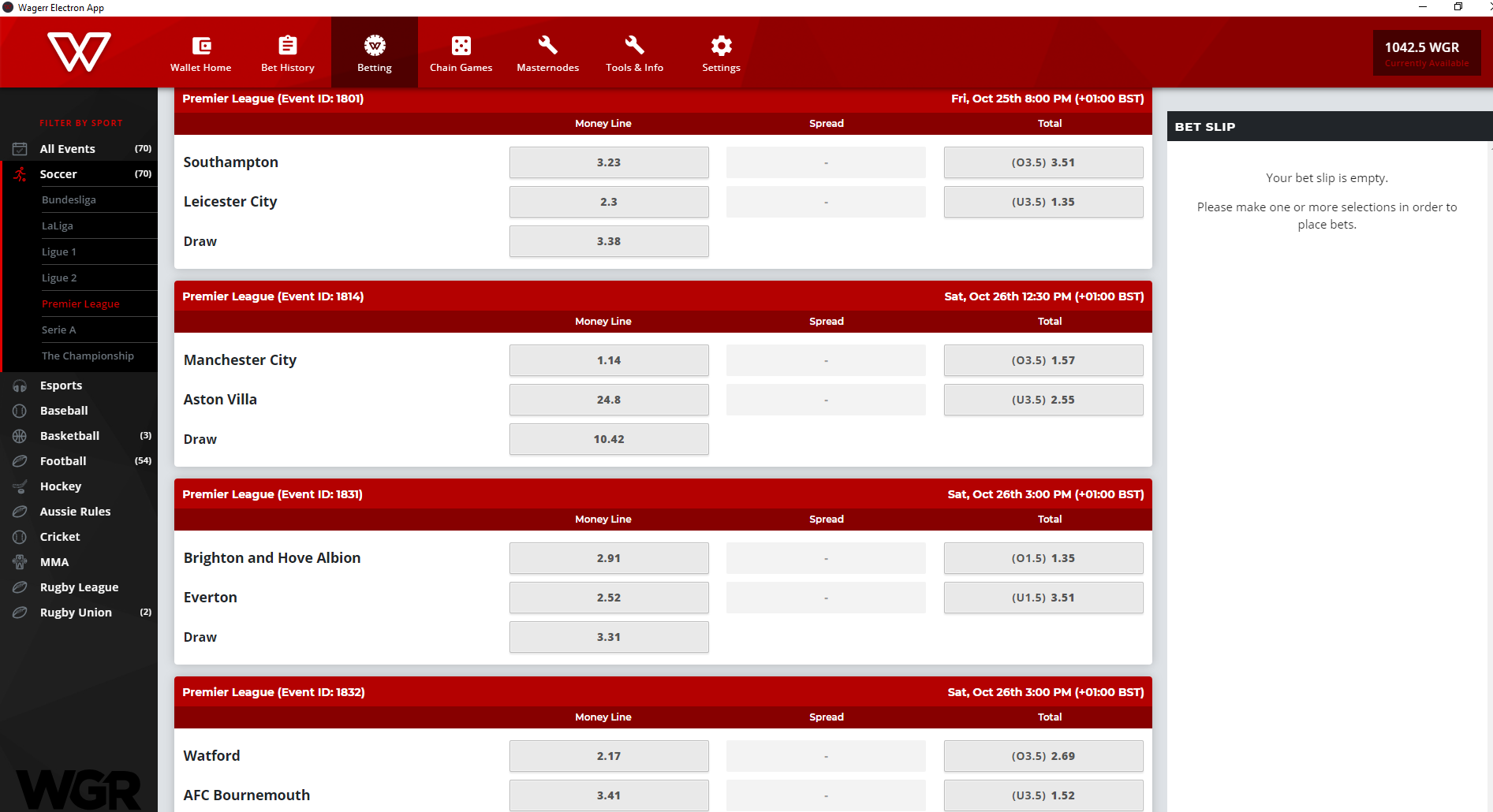
Task: Restore the Wagerr window size
Action: [1458, 7]
